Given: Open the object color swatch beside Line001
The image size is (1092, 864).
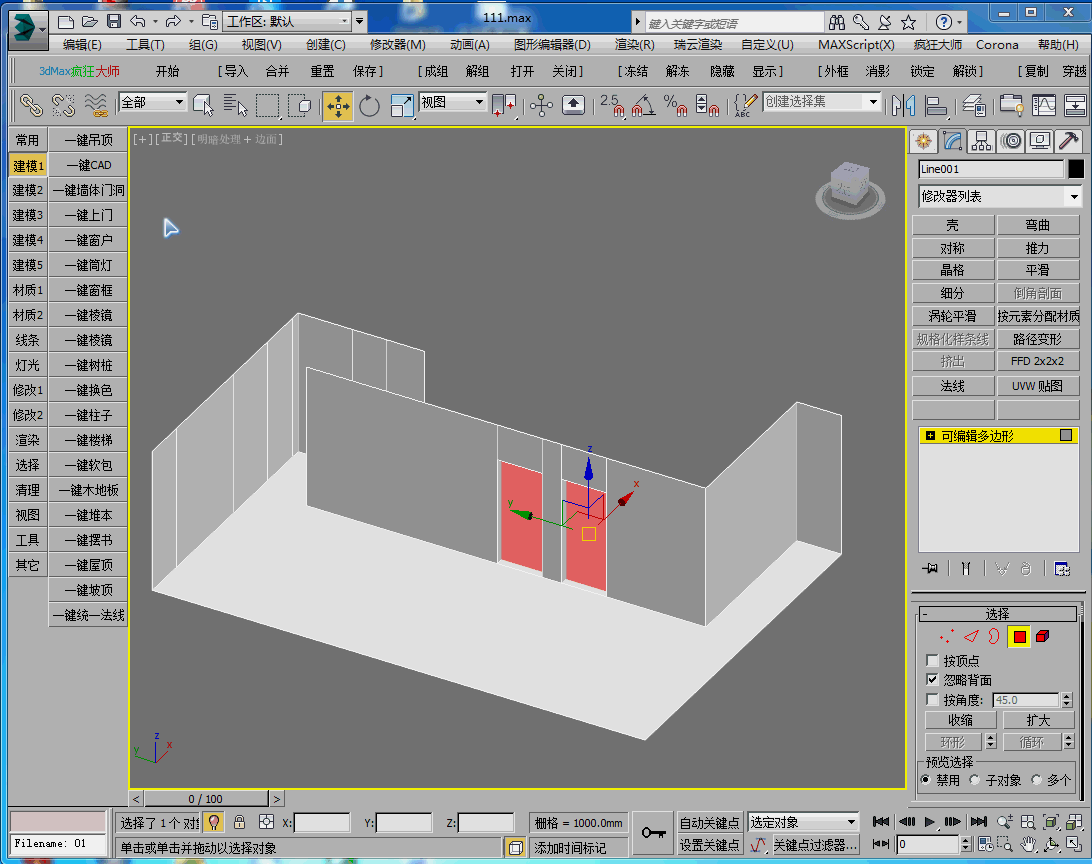Looking at the screenshot, I should coord(1076,168).
